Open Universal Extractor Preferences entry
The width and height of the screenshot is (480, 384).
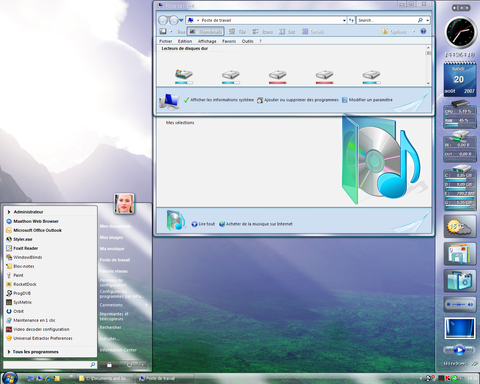pos(39,338)
